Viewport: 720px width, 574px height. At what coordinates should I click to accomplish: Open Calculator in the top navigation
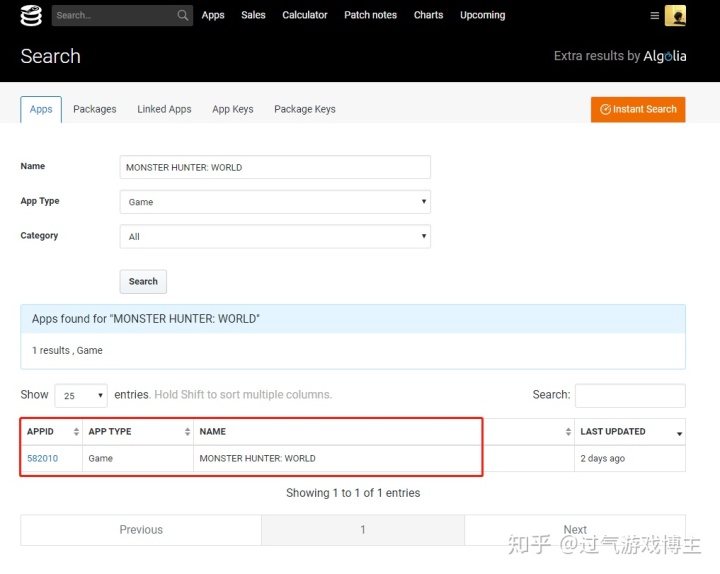[x=305, y=15]
